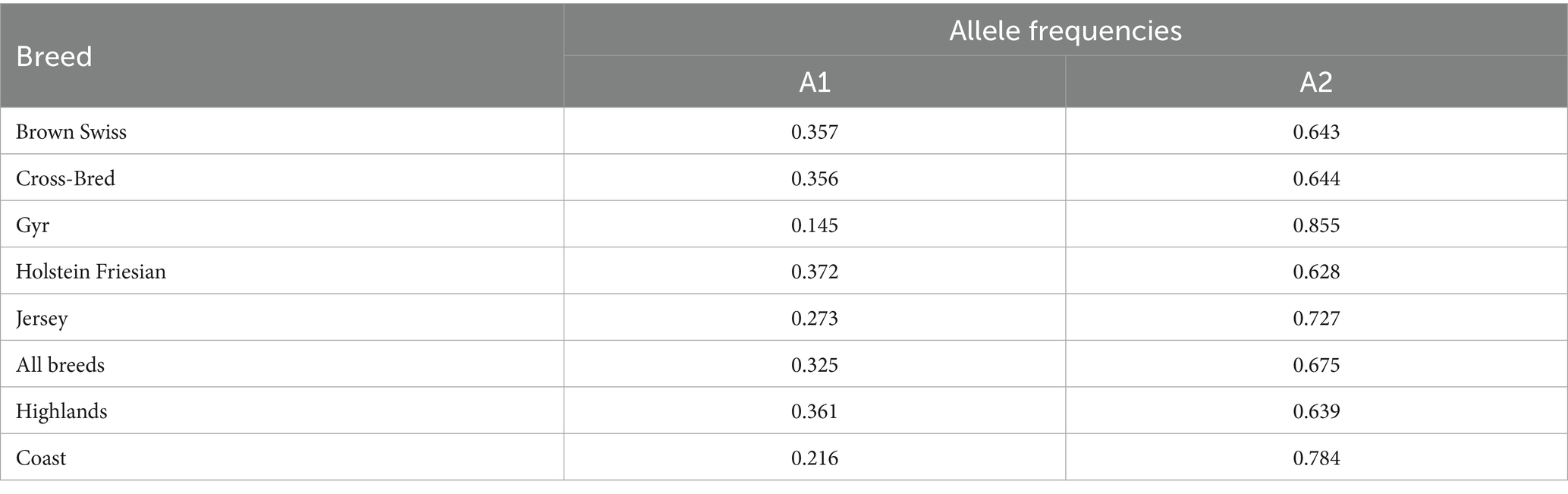
Task: Click the Coast row label
Action: point(41,458)
